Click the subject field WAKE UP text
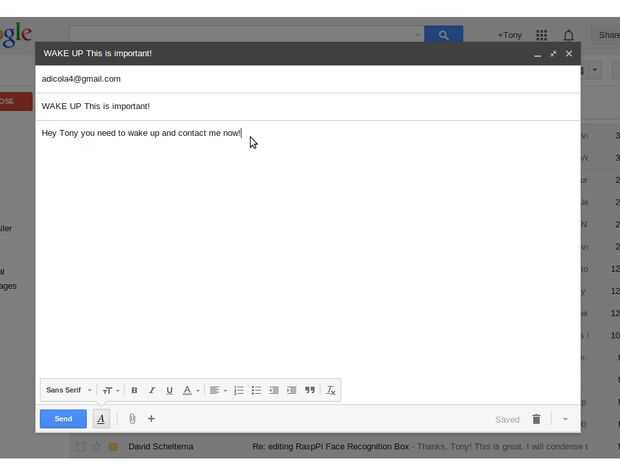This screenshot has width=620, height=465. pos(308,106)
